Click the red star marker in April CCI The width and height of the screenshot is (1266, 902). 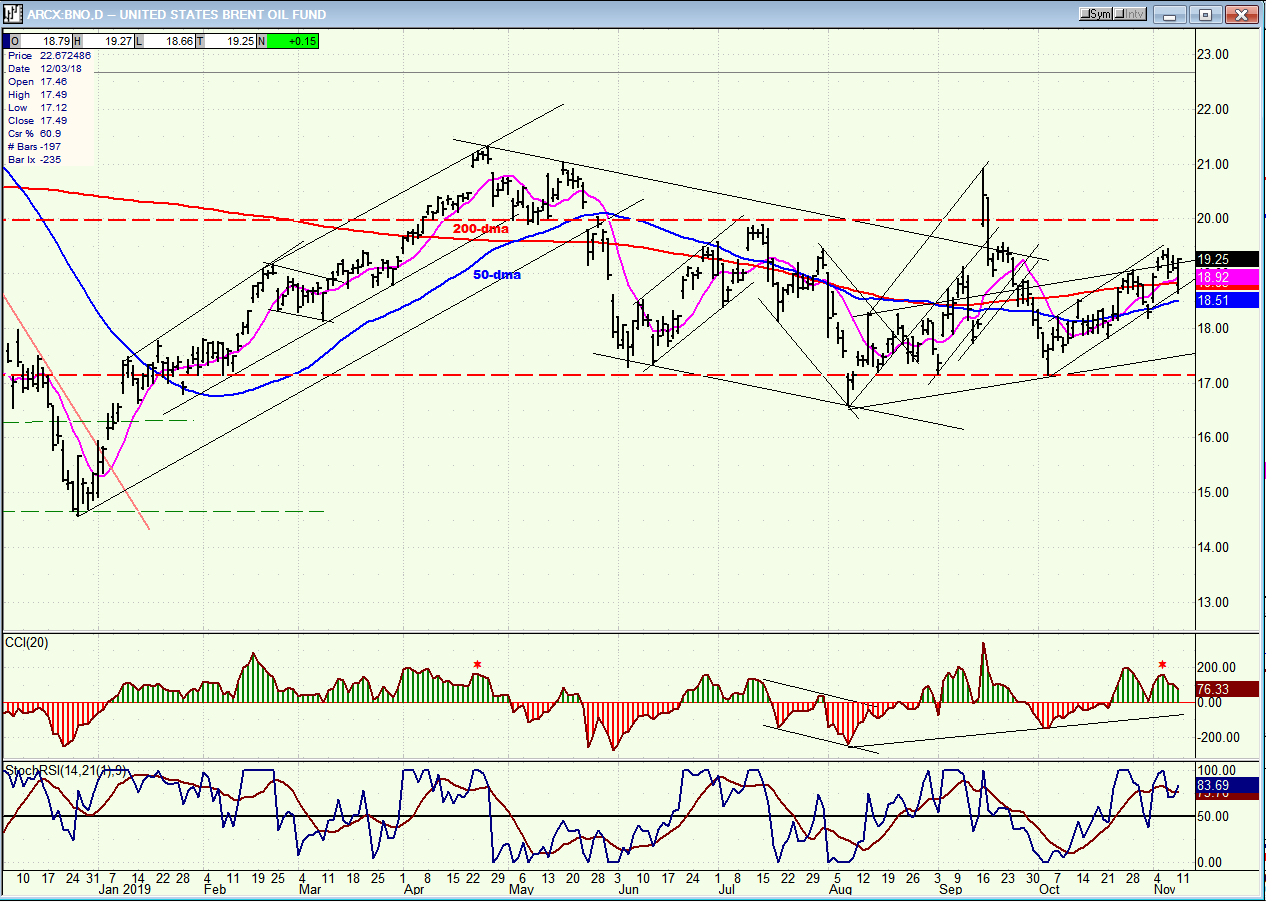[478, 665]
